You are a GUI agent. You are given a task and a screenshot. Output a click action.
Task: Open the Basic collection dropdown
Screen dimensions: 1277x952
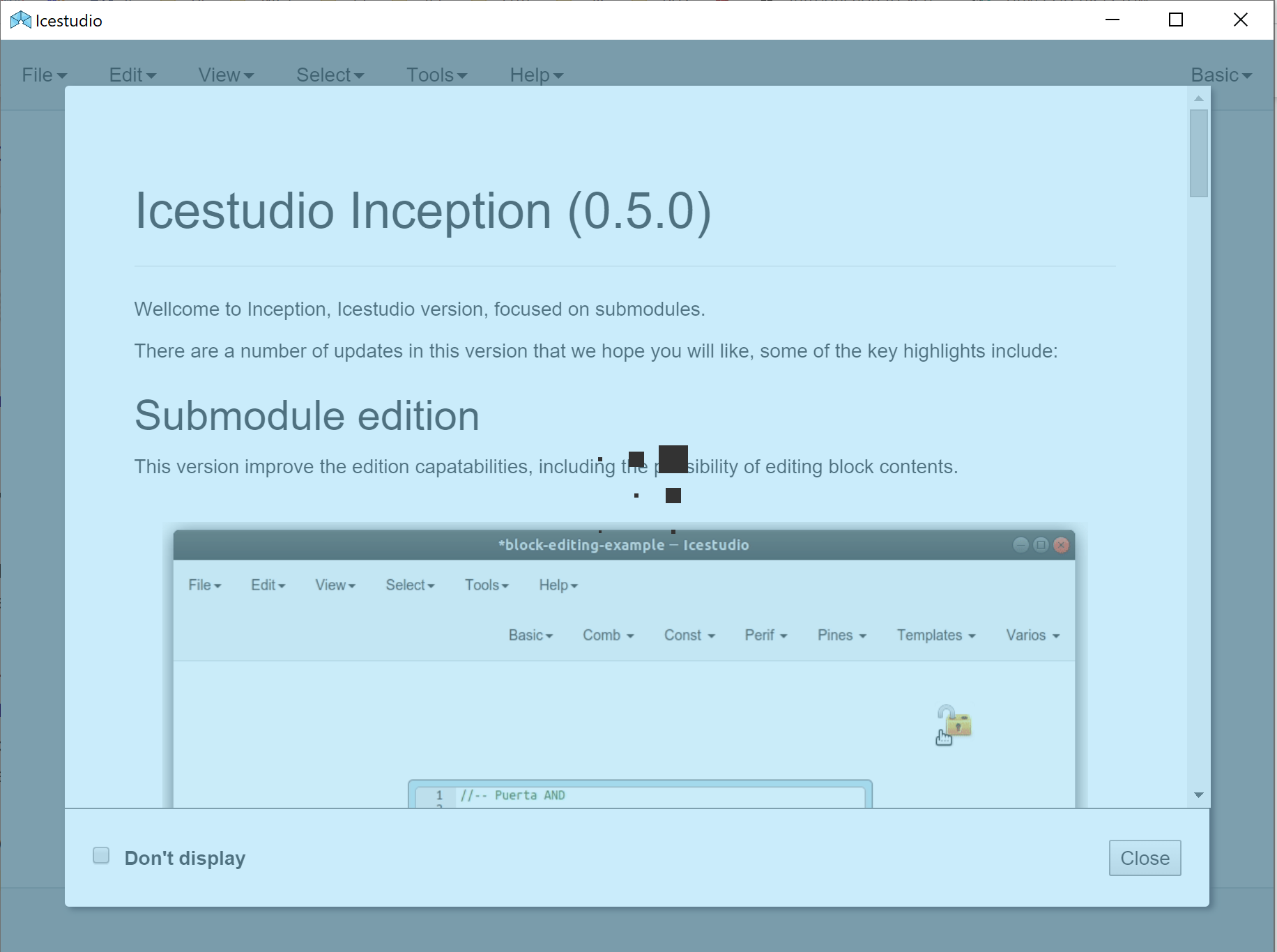(x=1221, y=75)
